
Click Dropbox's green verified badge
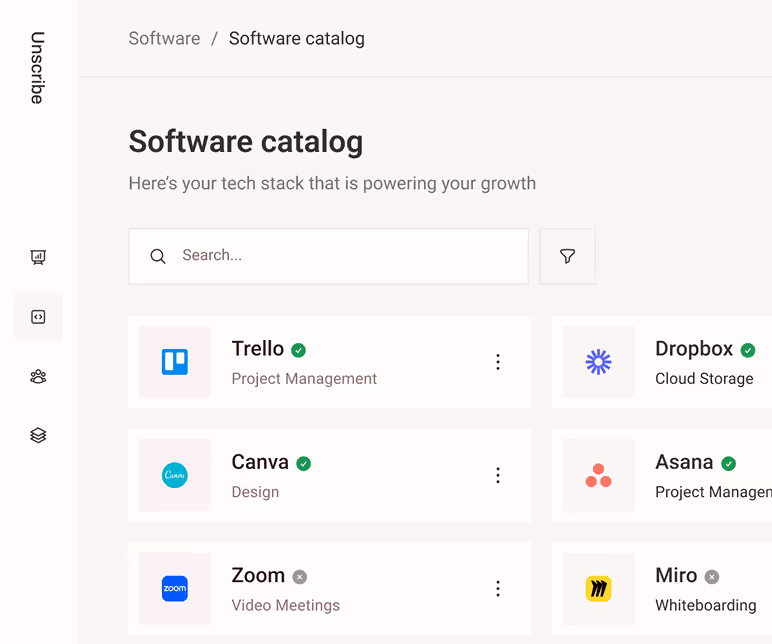point(748,350)
